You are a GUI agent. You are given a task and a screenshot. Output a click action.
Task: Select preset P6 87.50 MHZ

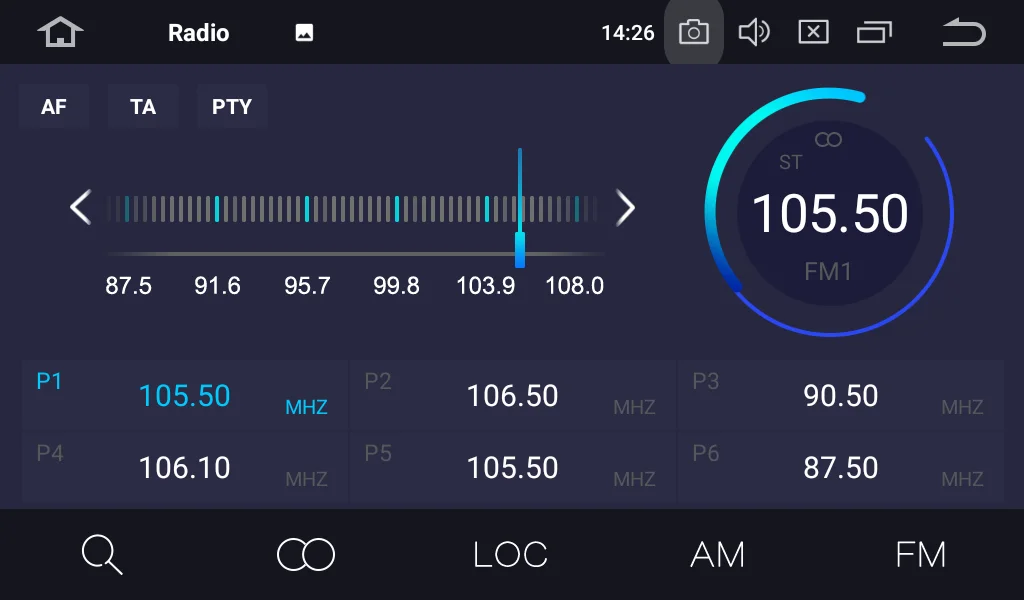click(840, 467)
